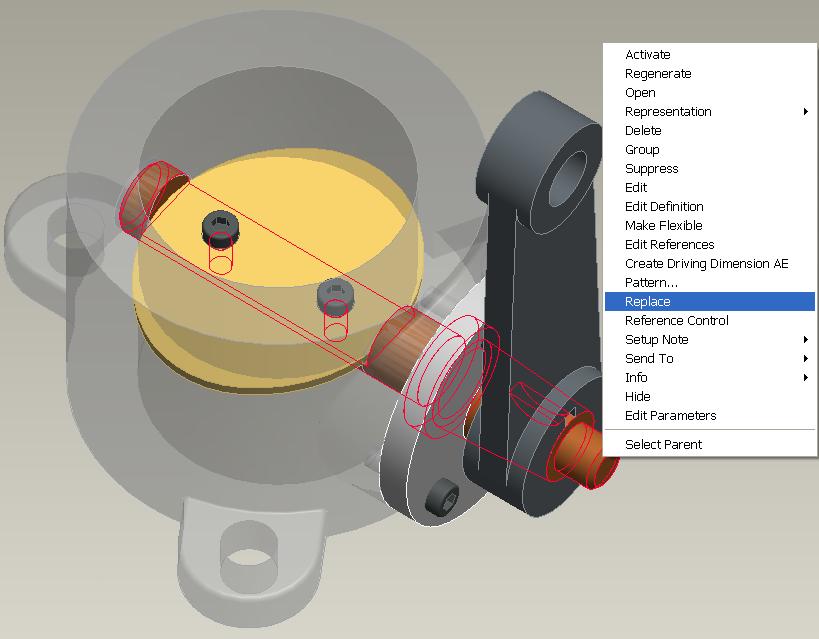819x639 pixels.
Task: Click Make Flexible option
Action: [x=709, y=226]
